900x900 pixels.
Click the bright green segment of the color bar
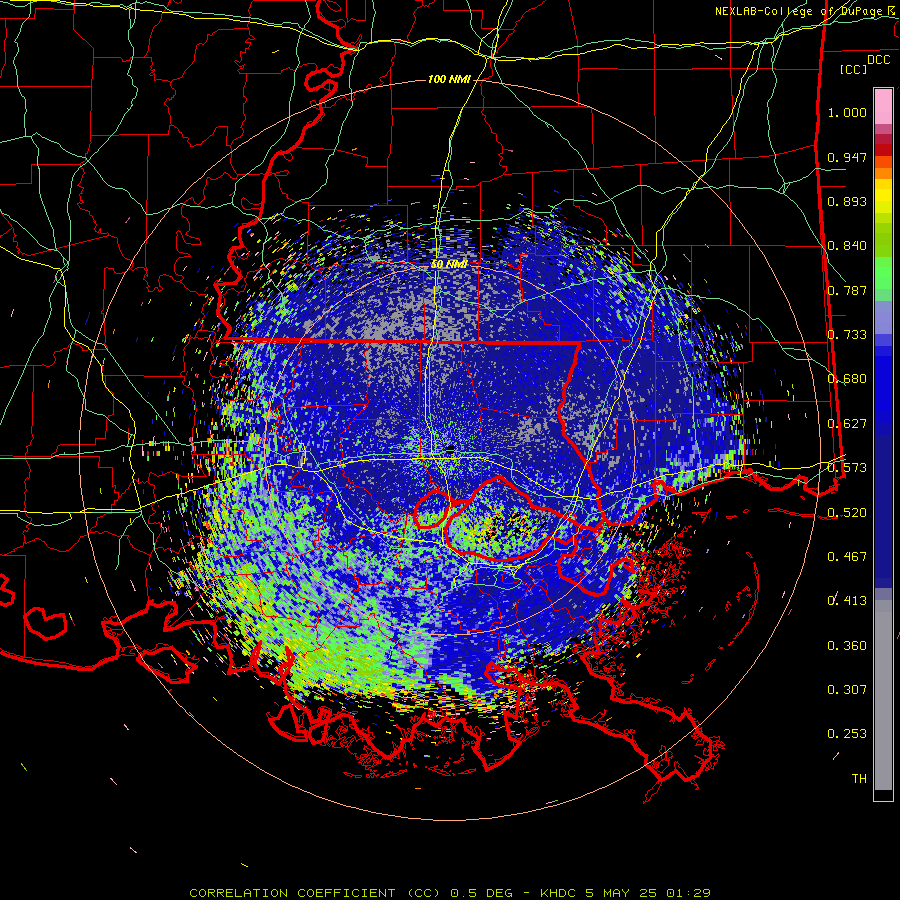tap(883, 273)
